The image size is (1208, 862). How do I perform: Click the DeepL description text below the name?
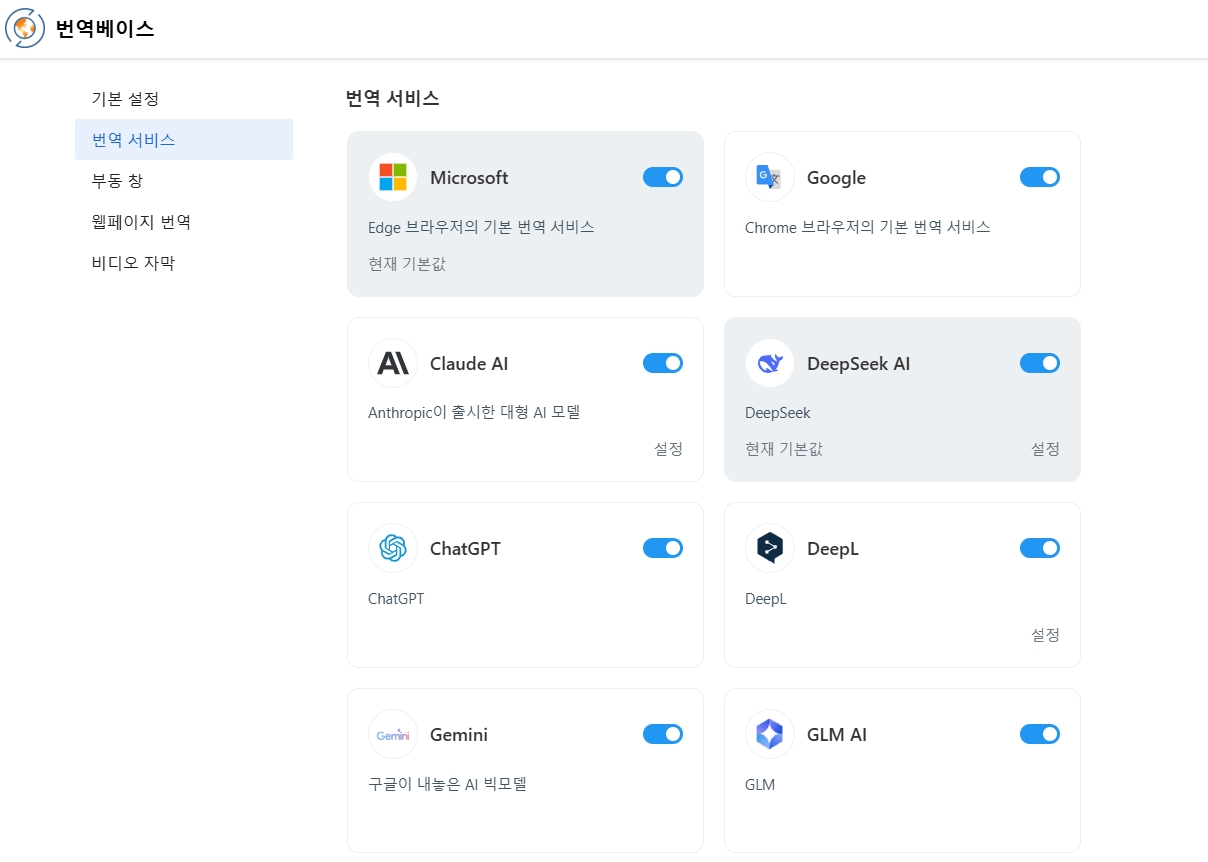(x=766, y=599)
